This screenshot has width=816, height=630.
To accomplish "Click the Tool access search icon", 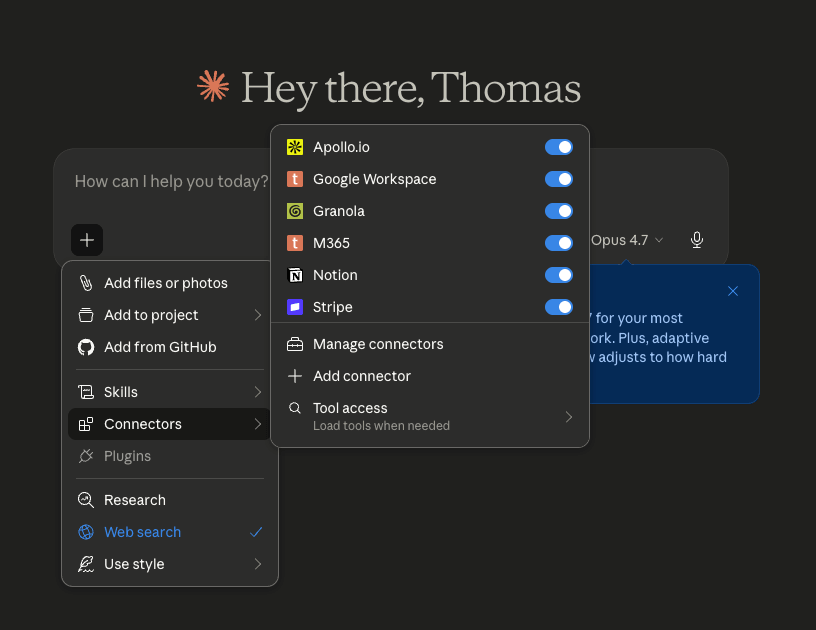I will click(x=295, y=408).
